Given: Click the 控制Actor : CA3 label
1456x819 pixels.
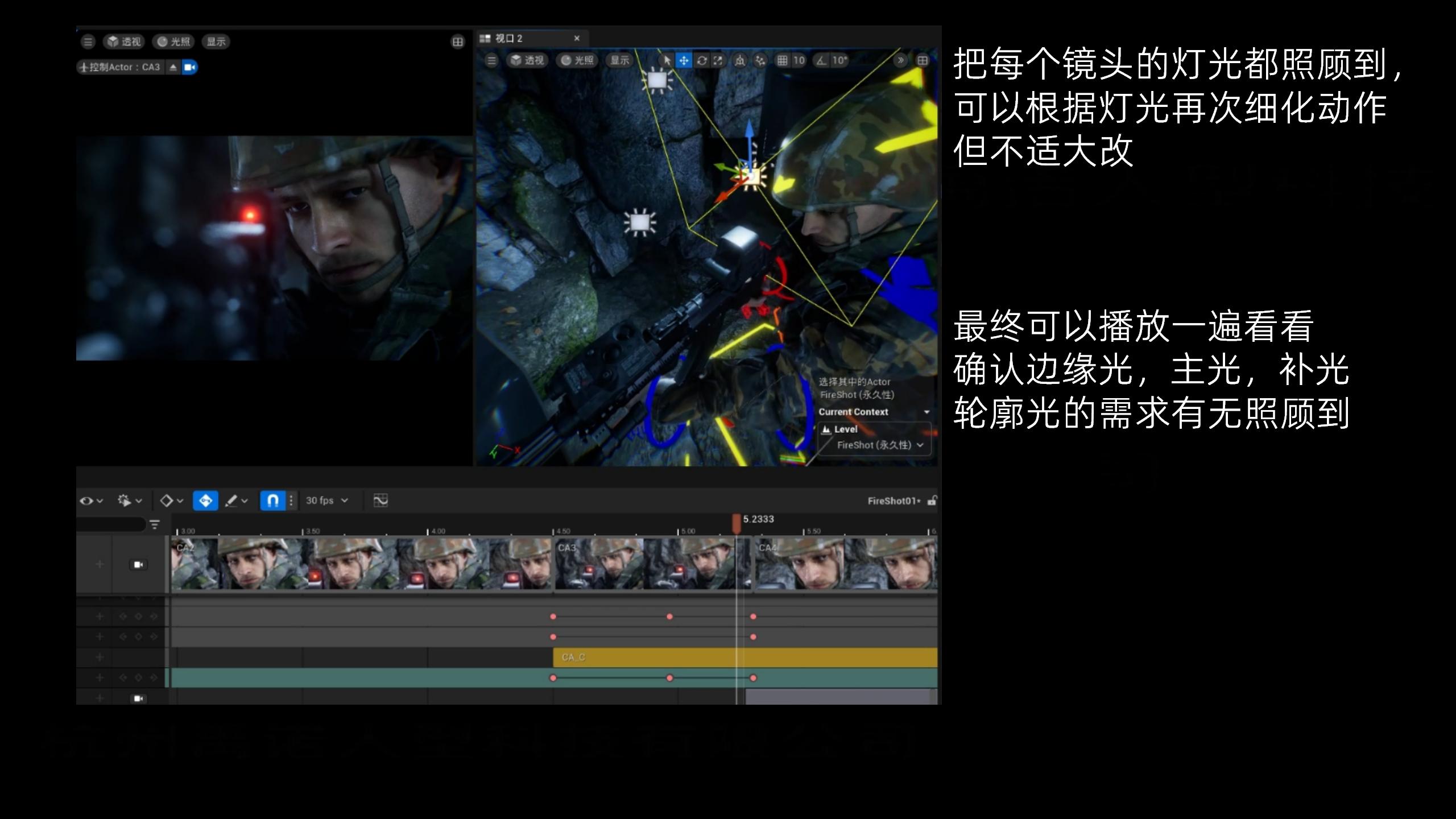Looking at the screenshot, I should point(121,67).
